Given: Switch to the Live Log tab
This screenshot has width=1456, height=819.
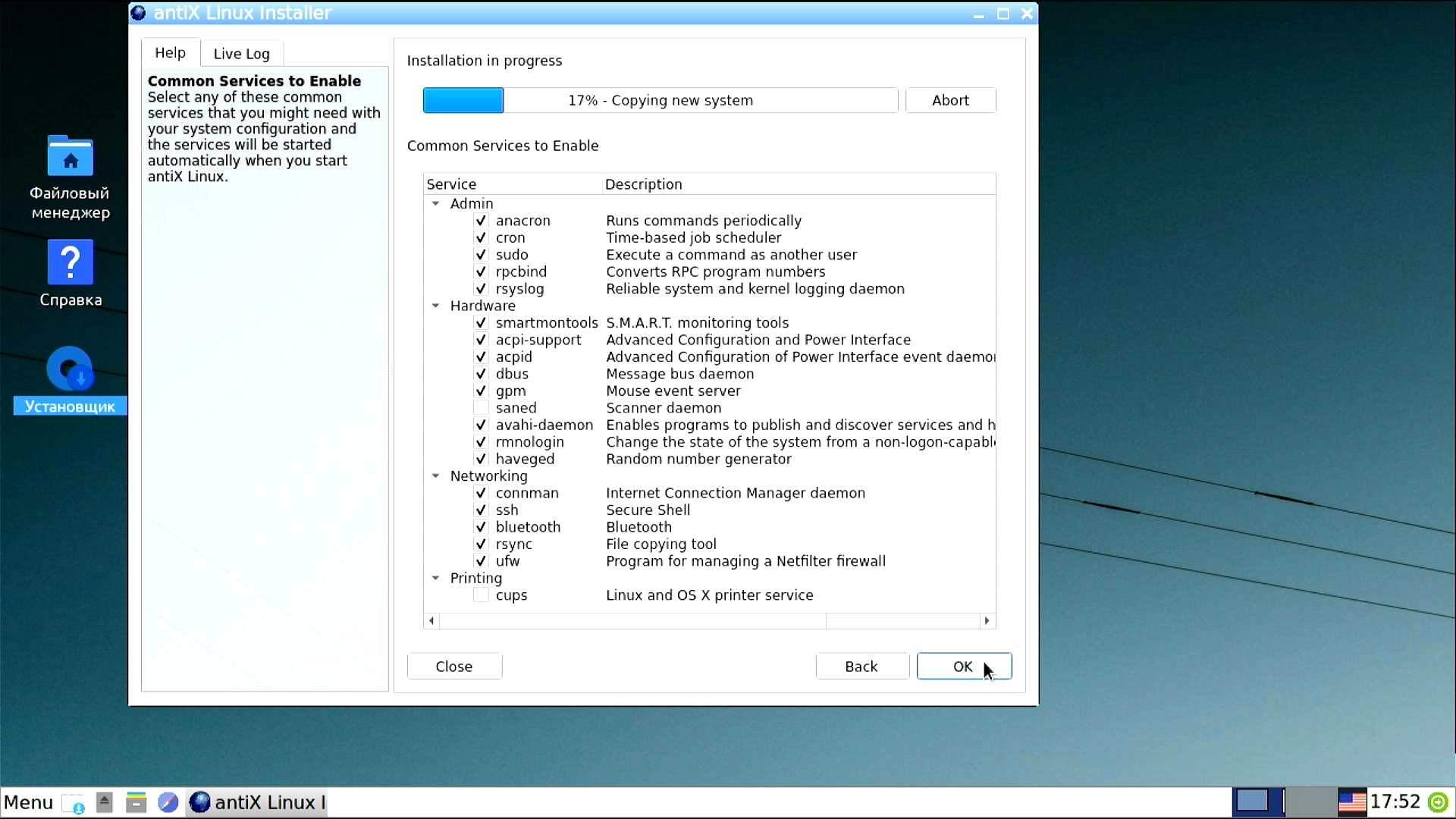Looking at the screenshot, I should [x=241, y=53].
